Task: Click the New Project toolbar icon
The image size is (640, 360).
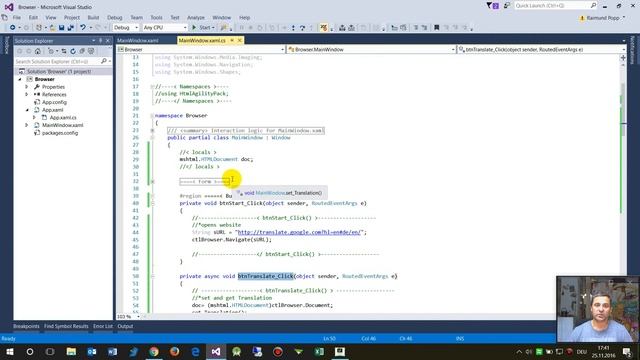Action: pos(39,27)
